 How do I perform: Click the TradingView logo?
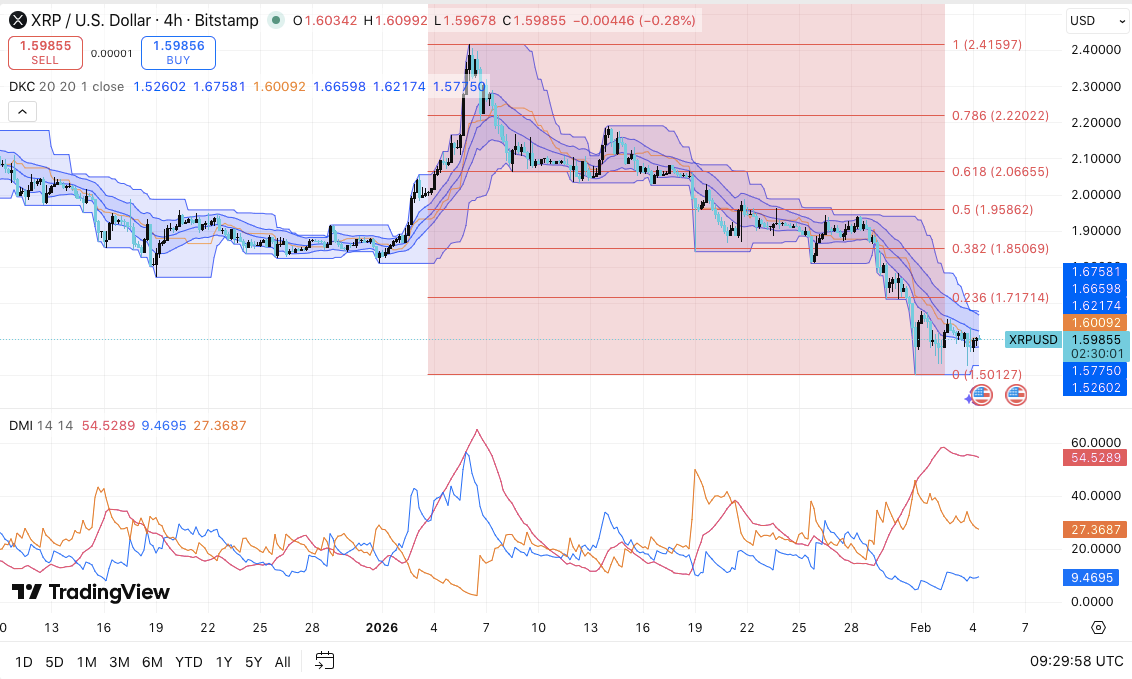pyautogui.click(x=91, y=592)
